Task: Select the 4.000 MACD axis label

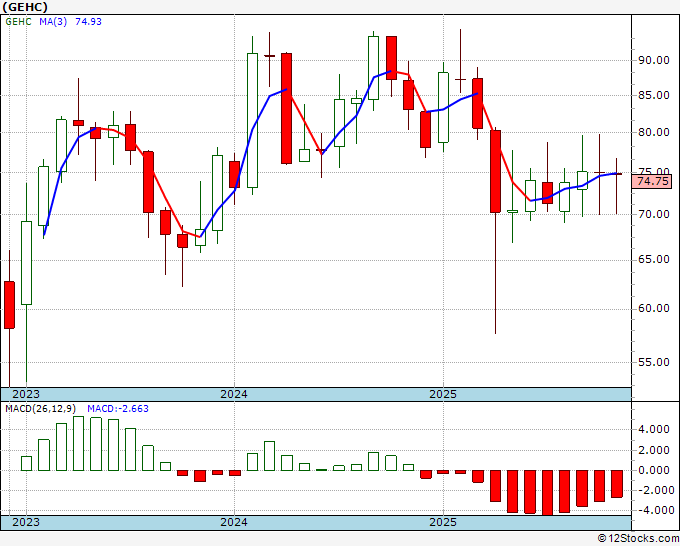Action: pyautogui.click(x=654, y=430)
